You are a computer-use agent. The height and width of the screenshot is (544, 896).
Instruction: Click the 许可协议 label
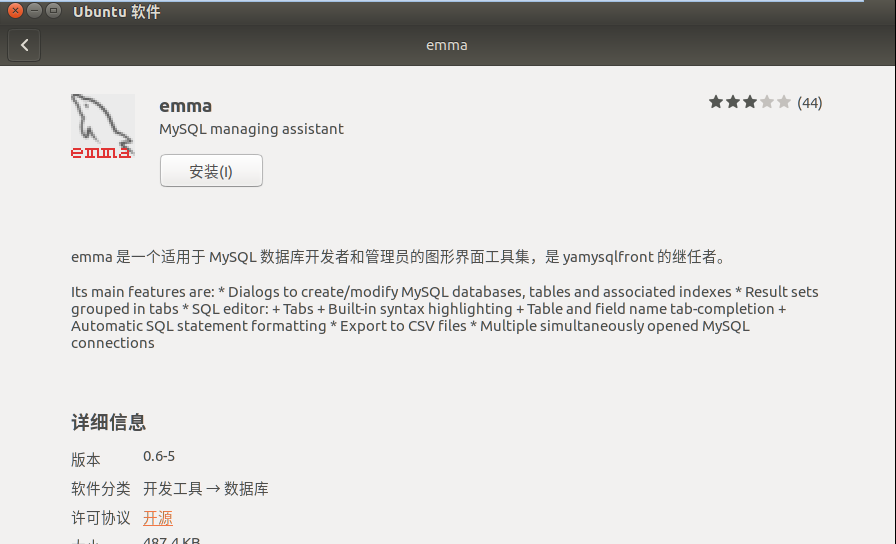pyautogui.click(x=101, y=518)
